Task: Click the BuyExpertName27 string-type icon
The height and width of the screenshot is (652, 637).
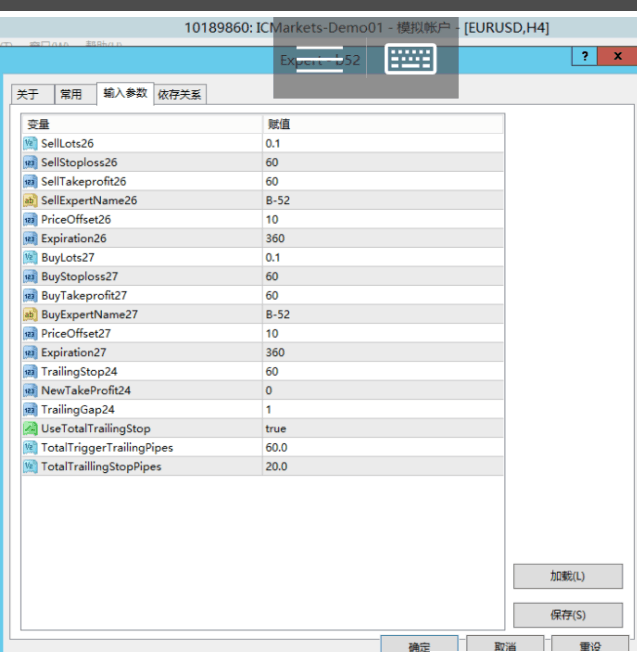Action: (30, 315)
